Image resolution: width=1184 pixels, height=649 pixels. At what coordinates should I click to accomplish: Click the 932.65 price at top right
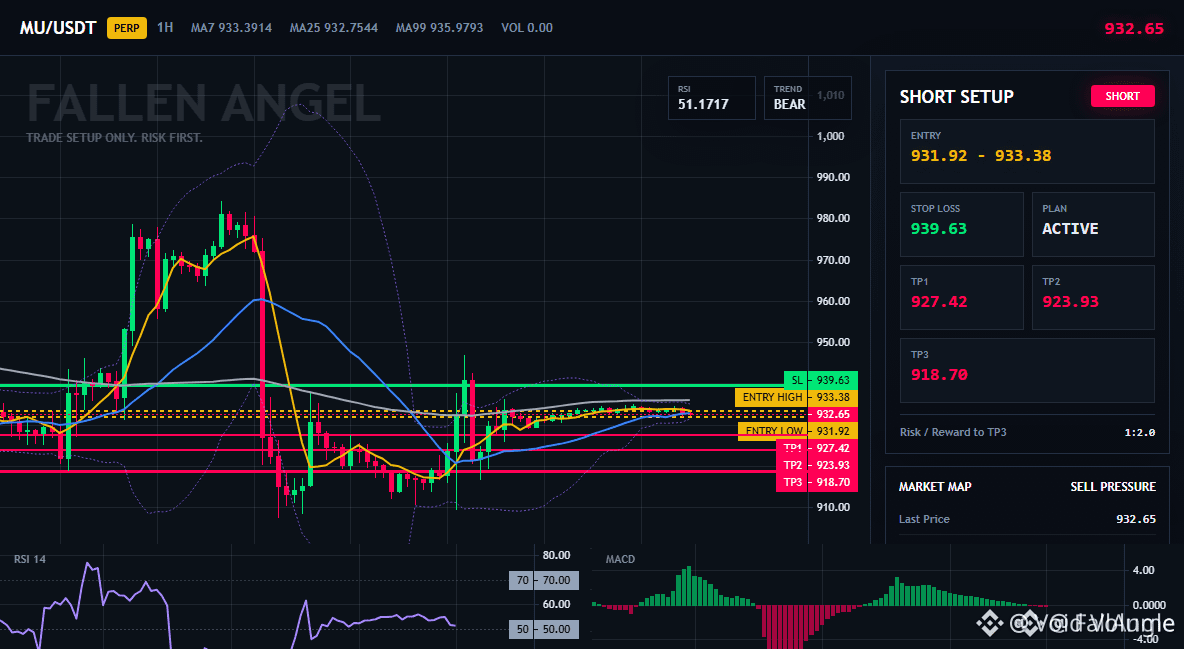(1134, 29)
